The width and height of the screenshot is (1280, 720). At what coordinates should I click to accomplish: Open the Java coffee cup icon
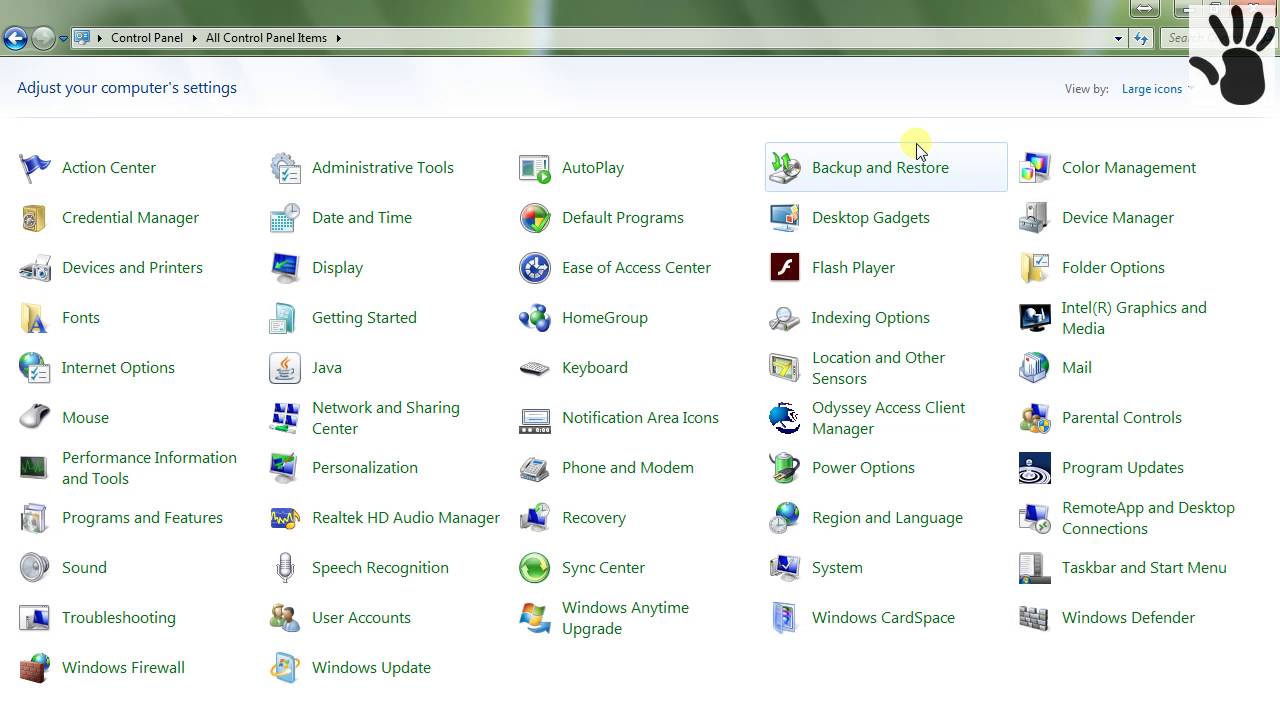click(285, 368)
